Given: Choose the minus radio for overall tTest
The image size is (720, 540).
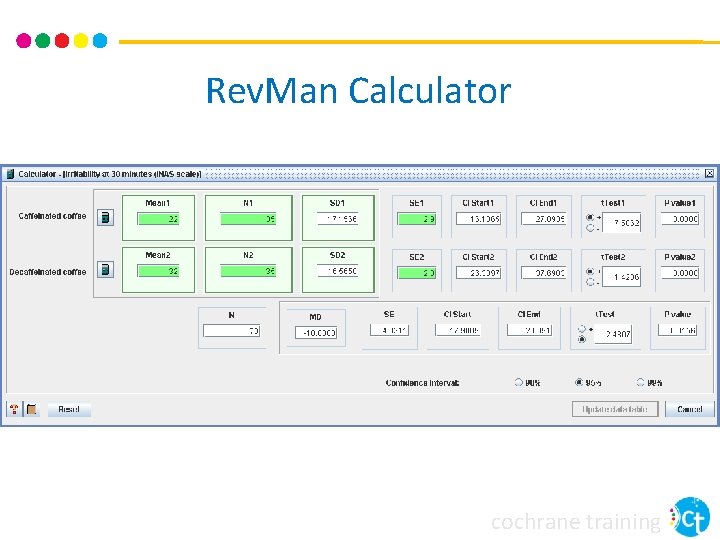Looking at the screenshot, I should [x=582, y=339].
